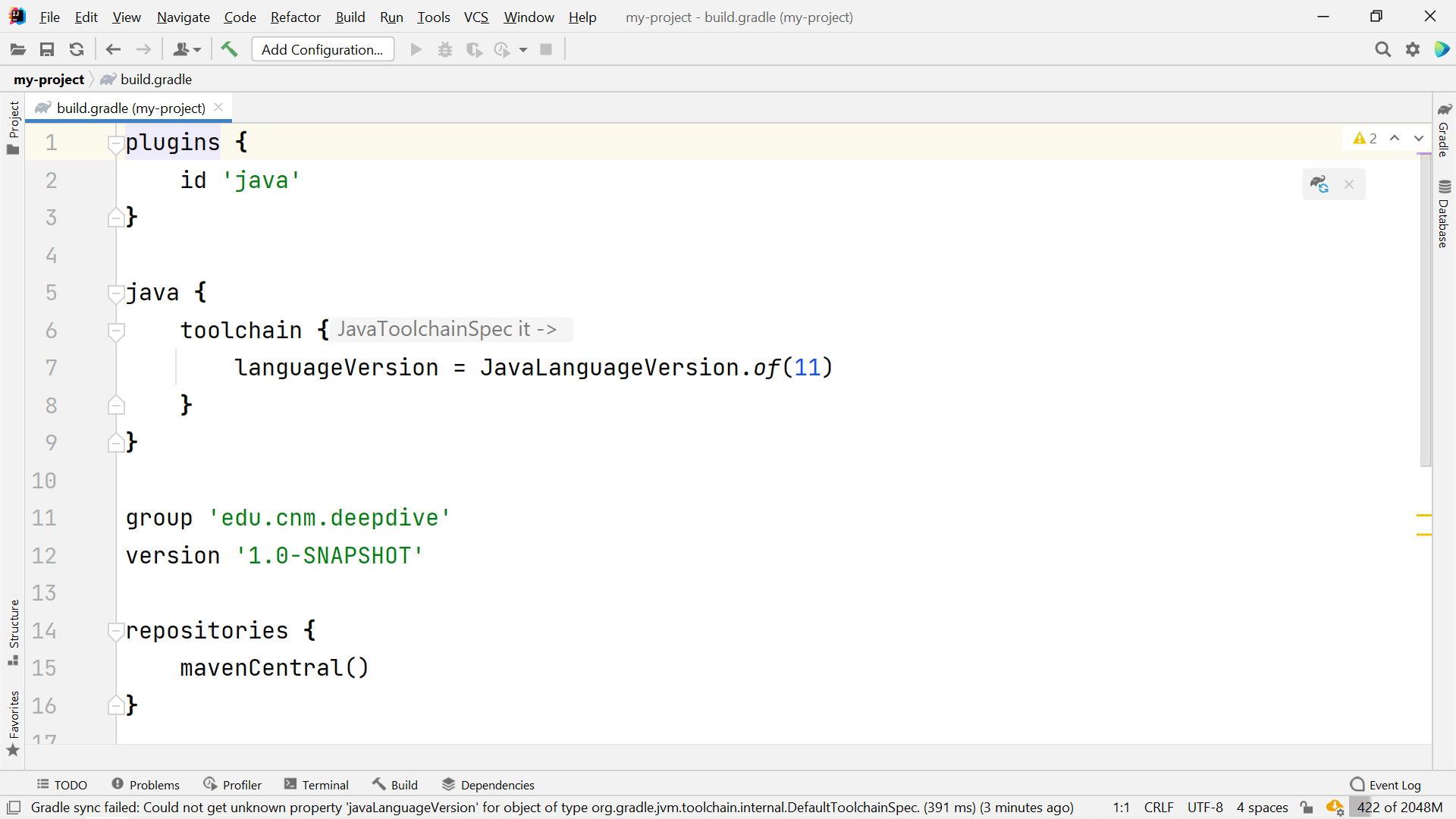Open IDE settings via the gear icon
Image resolution: width=1456 pixels, height=819 pixels.
coord(1414,49)
